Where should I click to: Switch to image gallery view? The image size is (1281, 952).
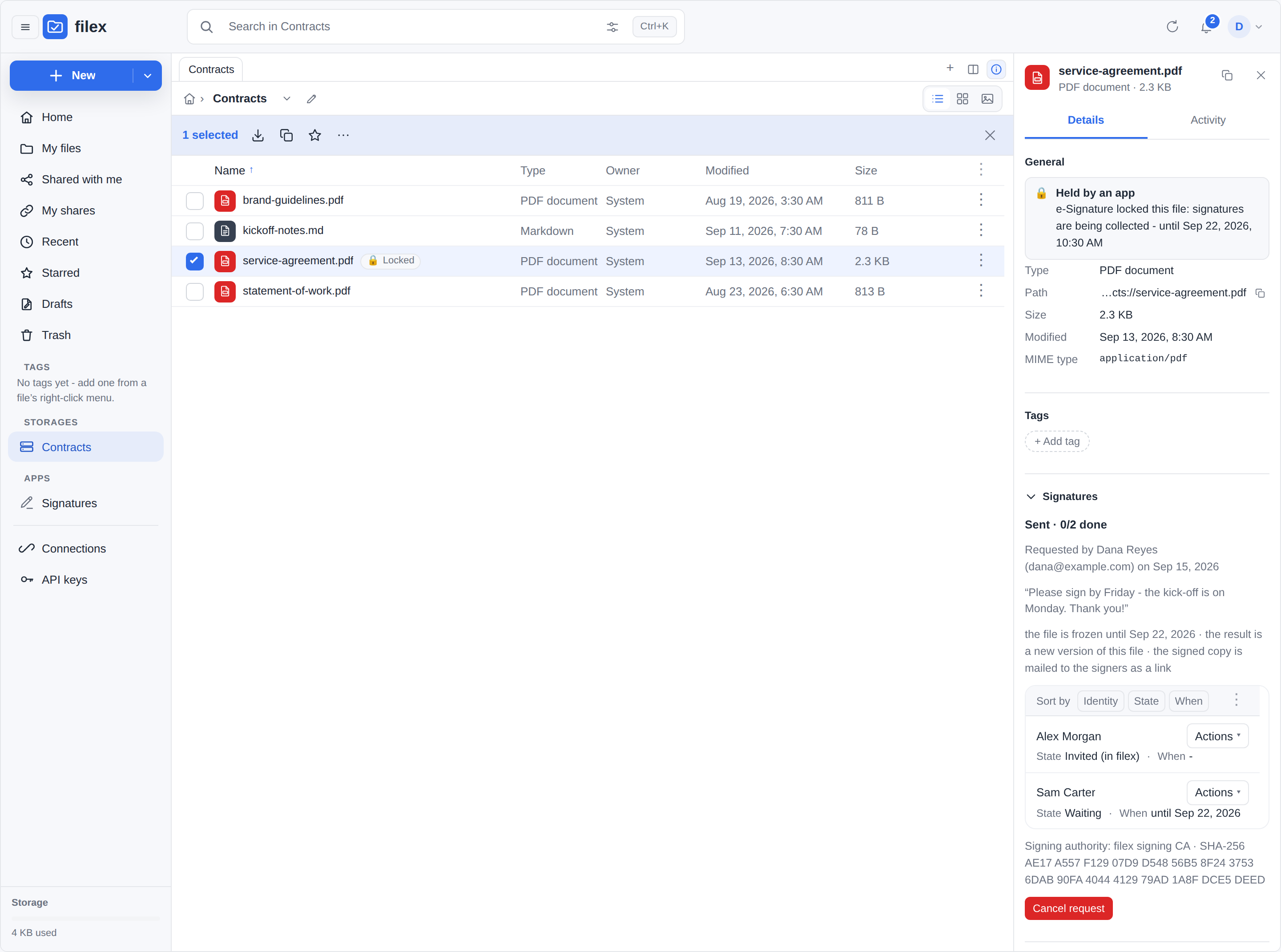pos(987,99)
